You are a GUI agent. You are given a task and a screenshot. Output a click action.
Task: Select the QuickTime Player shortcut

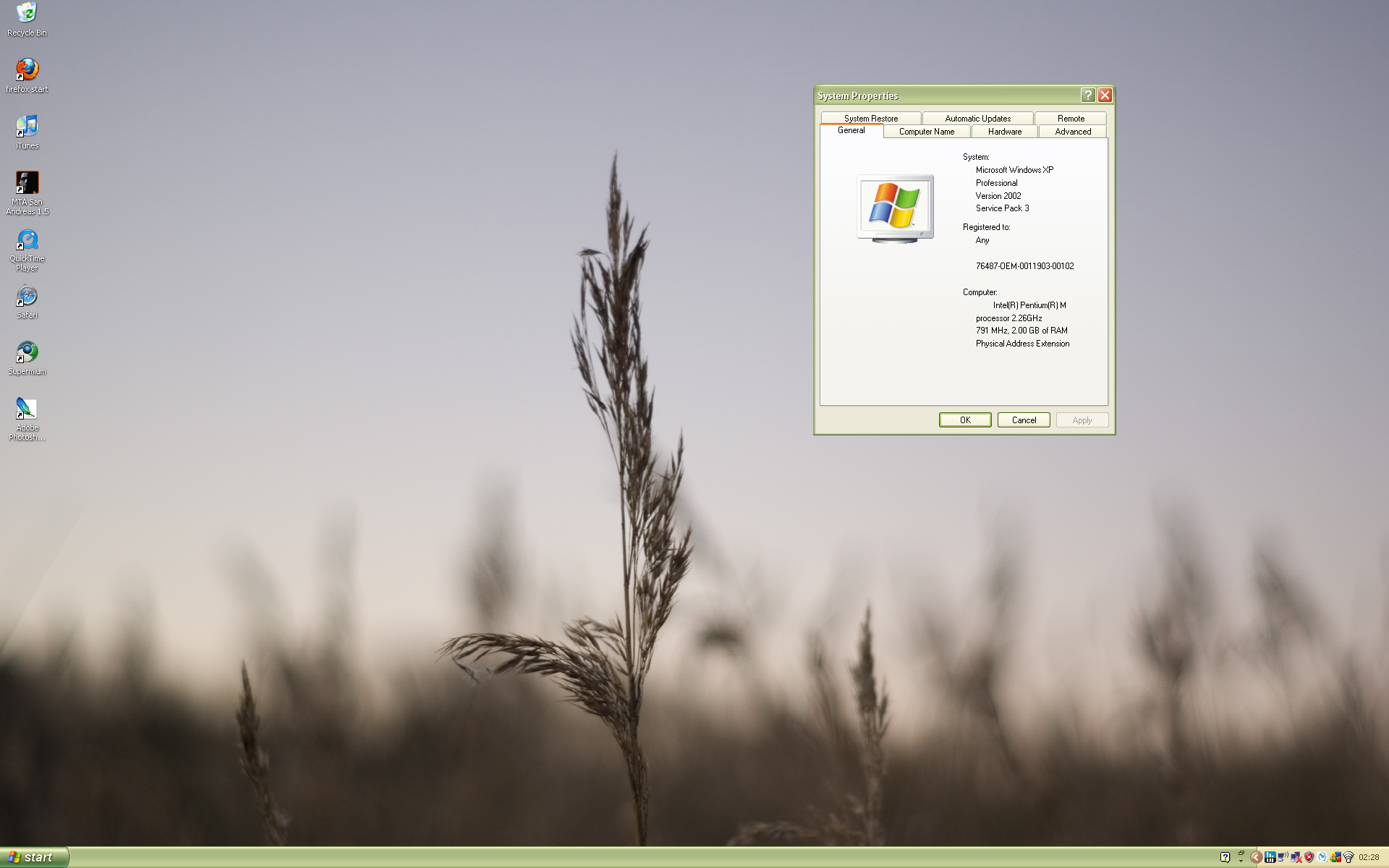pyautogui.click(x=27, y=239)
